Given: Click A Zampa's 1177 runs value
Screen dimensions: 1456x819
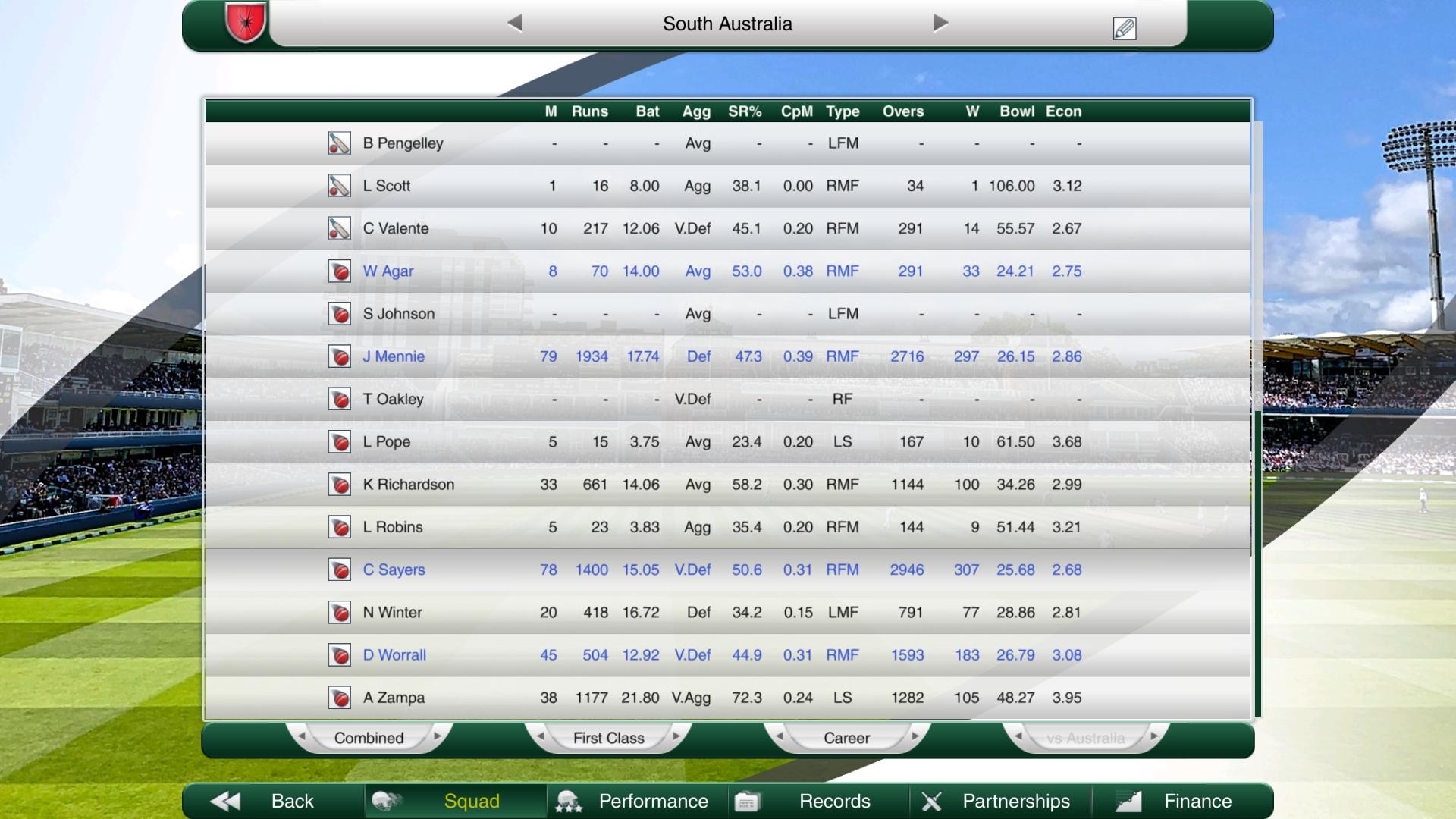Looking at the screenshot, I should (591, 698).
